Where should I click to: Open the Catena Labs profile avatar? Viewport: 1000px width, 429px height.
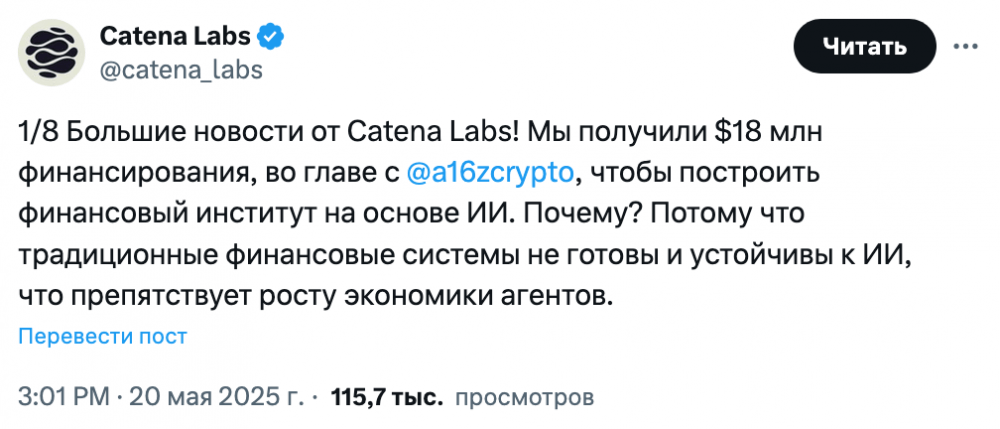[x=51, y=52]
